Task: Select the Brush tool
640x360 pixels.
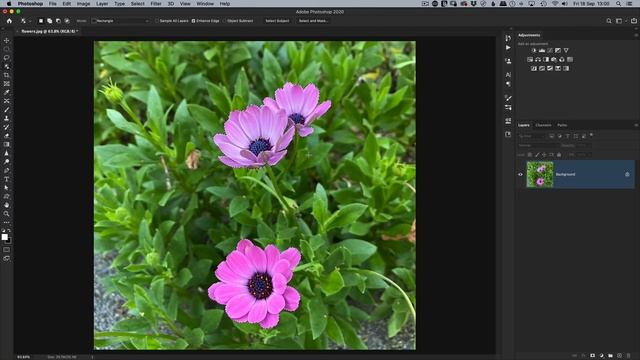Action: (x=7, y=110)
